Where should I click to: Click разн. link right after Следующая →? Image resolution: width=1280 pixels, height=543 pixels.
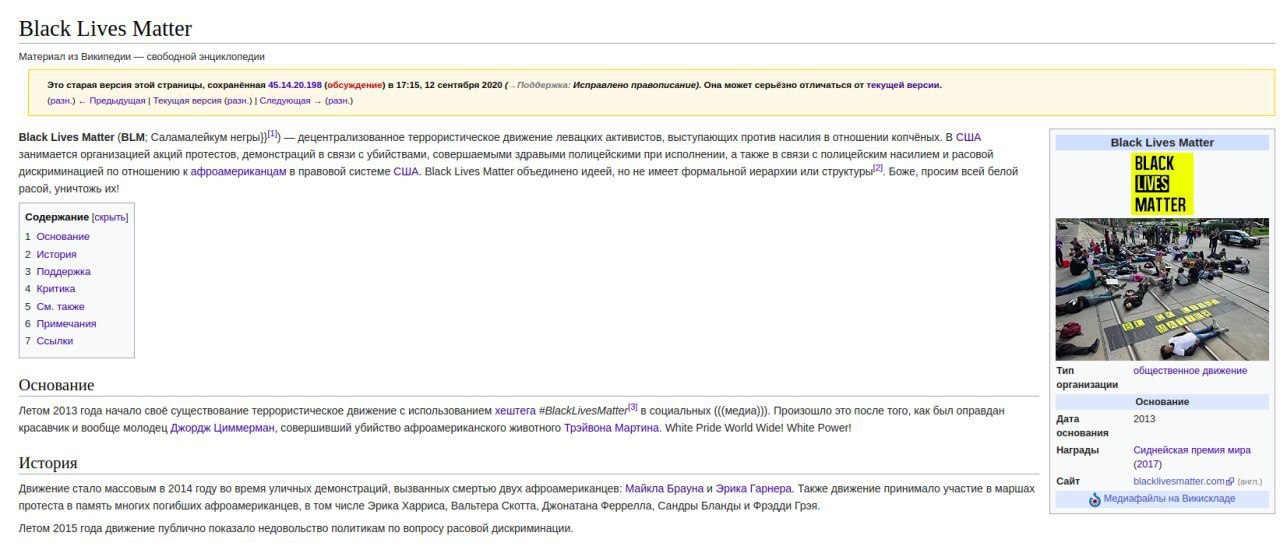click(338, 101)
